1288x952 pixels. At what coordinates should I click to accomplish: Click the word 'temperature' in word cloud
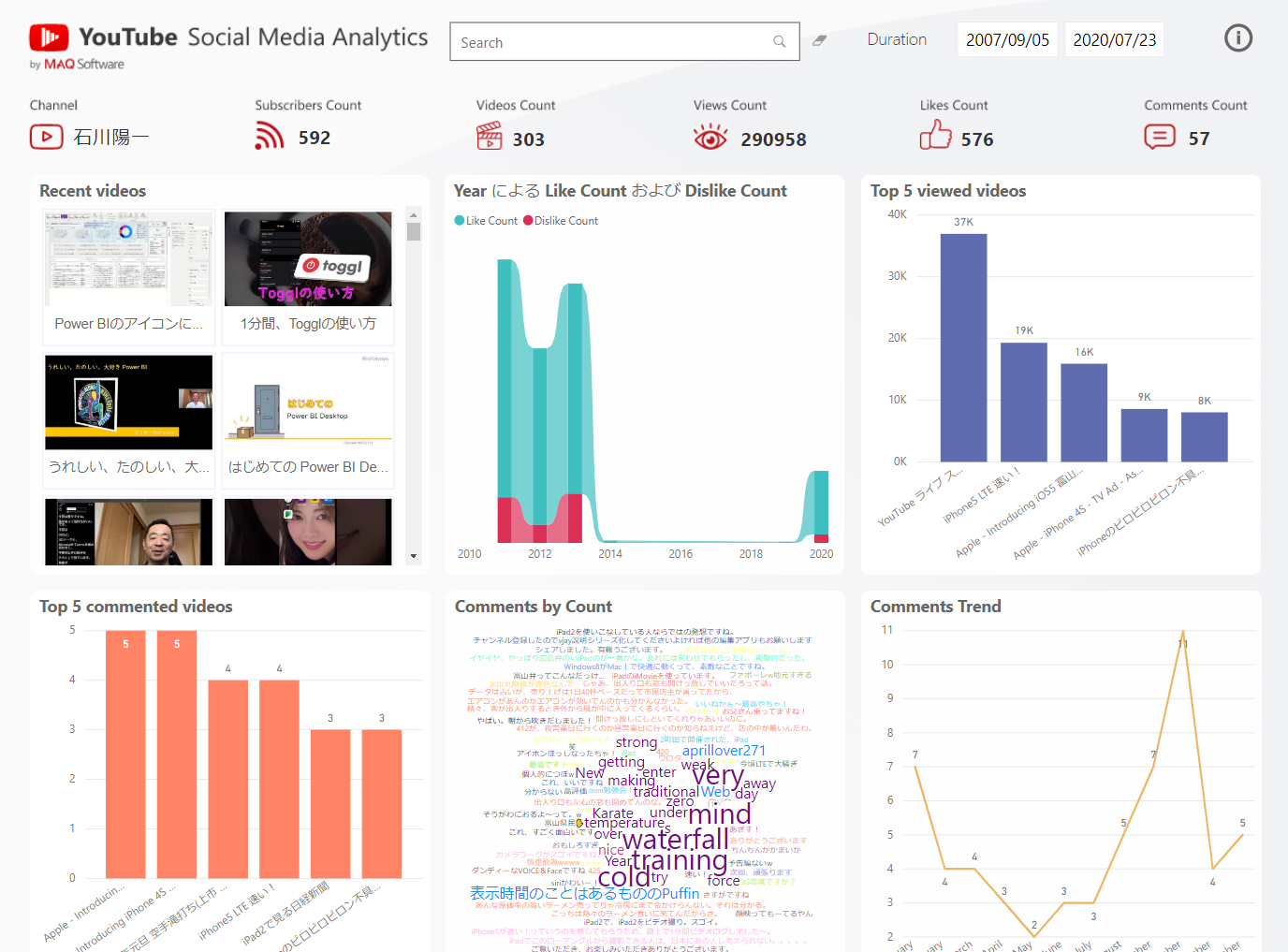pyautogui.click(x=624, y=823)
